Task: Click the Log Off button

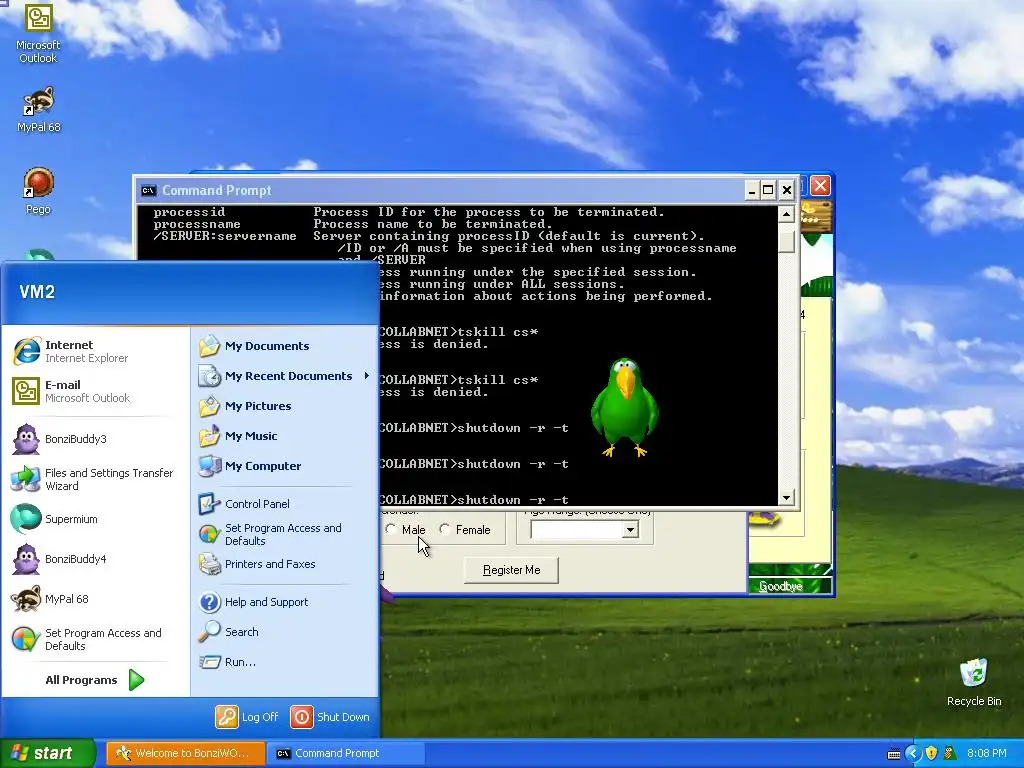Action: point(248,717)
